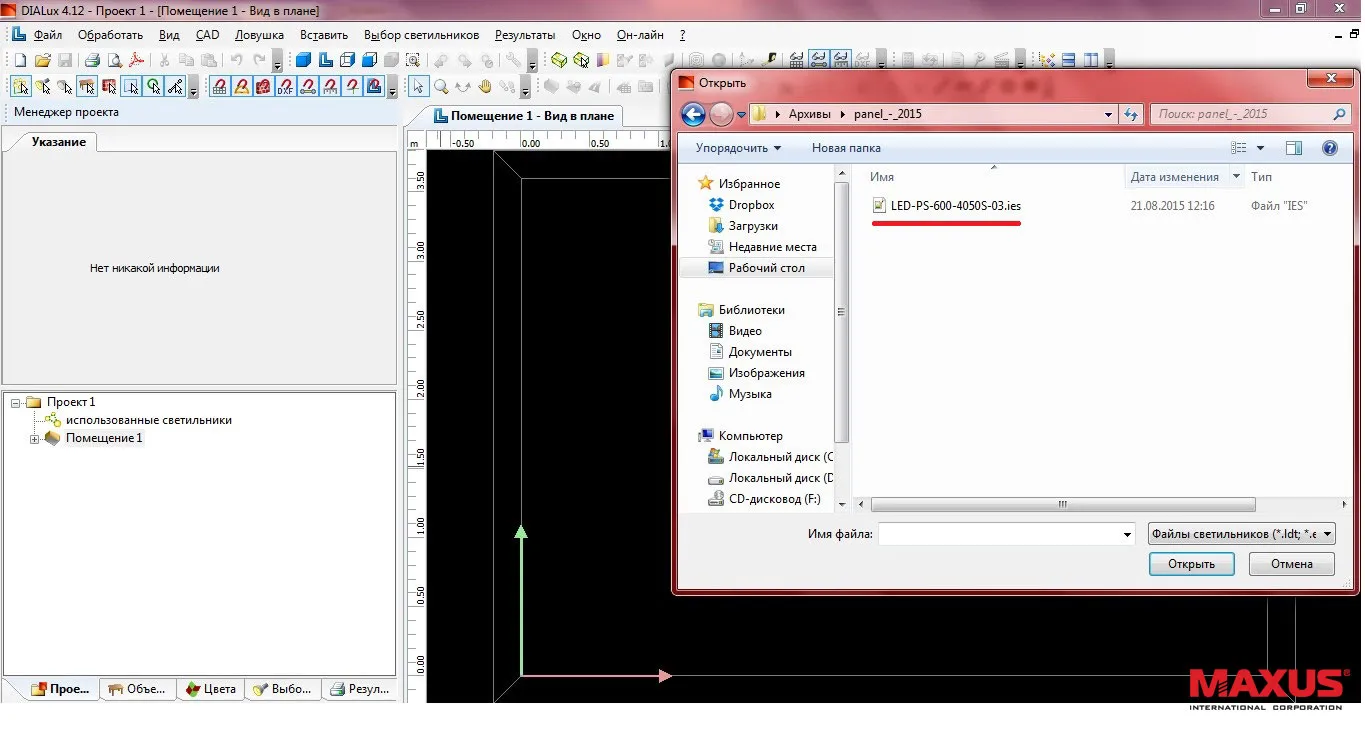Click the Открыть button
Image resolution: width=1365 pixels, height=730 pixels.
point(1191,564)
